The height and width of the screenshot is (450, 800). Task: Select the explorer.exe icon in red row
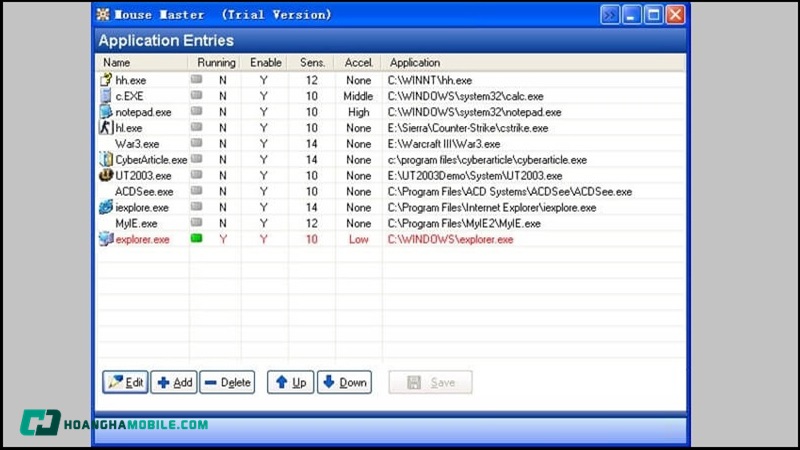pos(106,240)
